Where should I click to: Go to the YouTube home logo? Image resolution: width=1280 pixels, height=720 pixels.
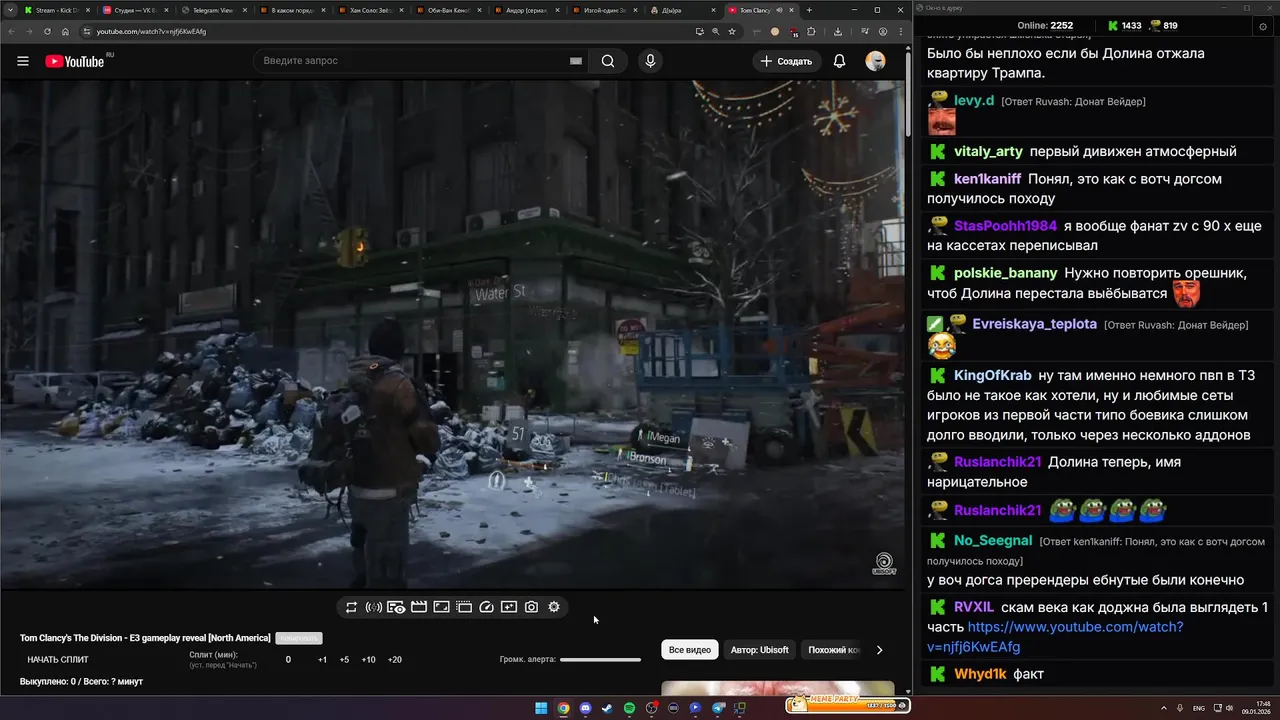(x=75, y=61)
